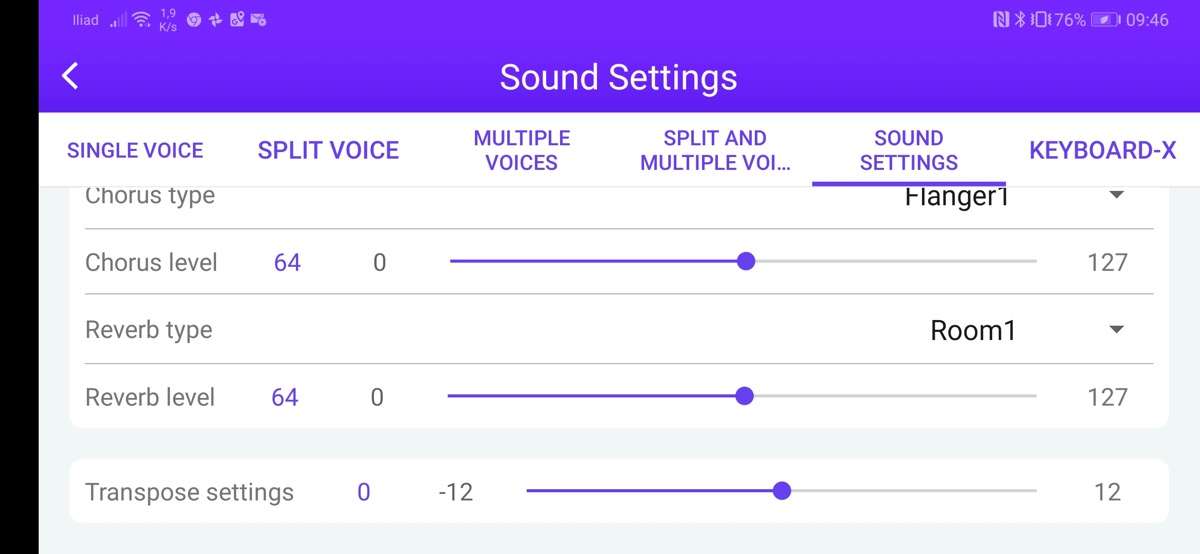The height and width of the screenshot is (554, 1200).
Task: Tap the Bluetooth icon in status bar
Action: [1019, 19]
